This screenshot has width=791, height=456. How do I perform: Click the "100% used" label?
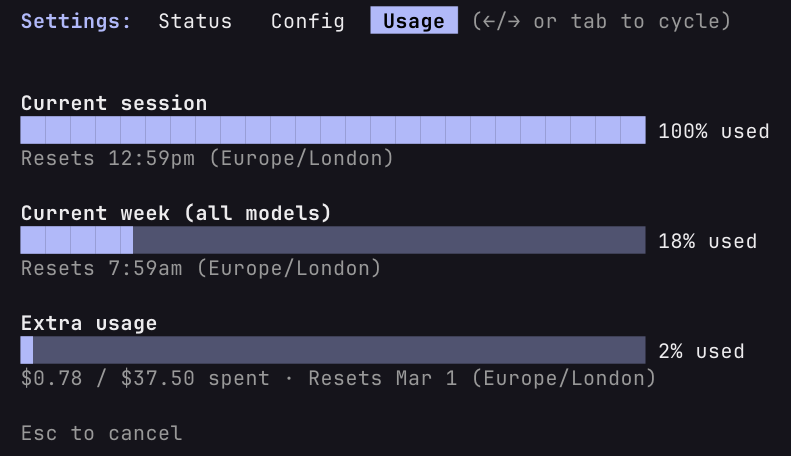click(713, 131)
